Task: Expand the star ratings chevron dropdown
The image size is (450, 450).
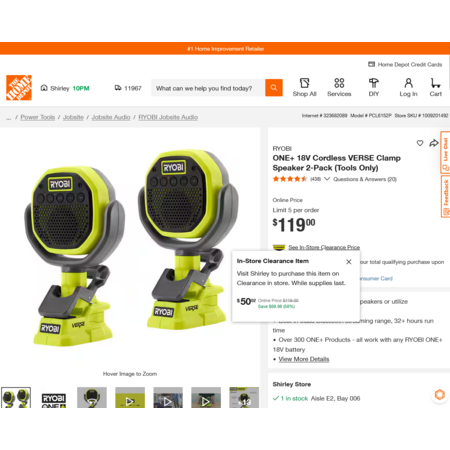Action: tap(327, 179)
